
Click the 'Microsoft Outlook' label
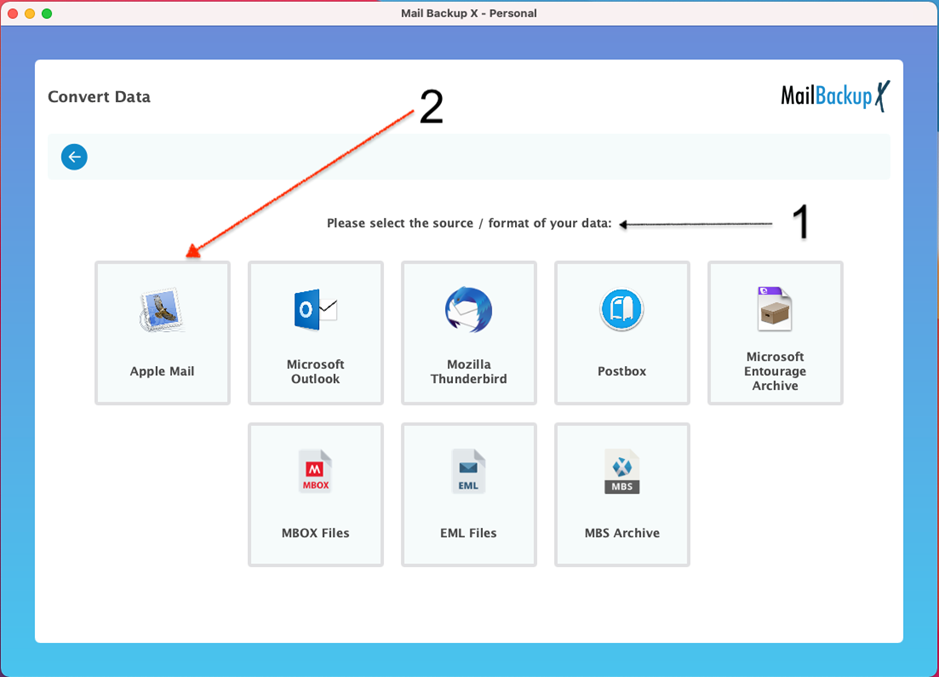point(316,371)
